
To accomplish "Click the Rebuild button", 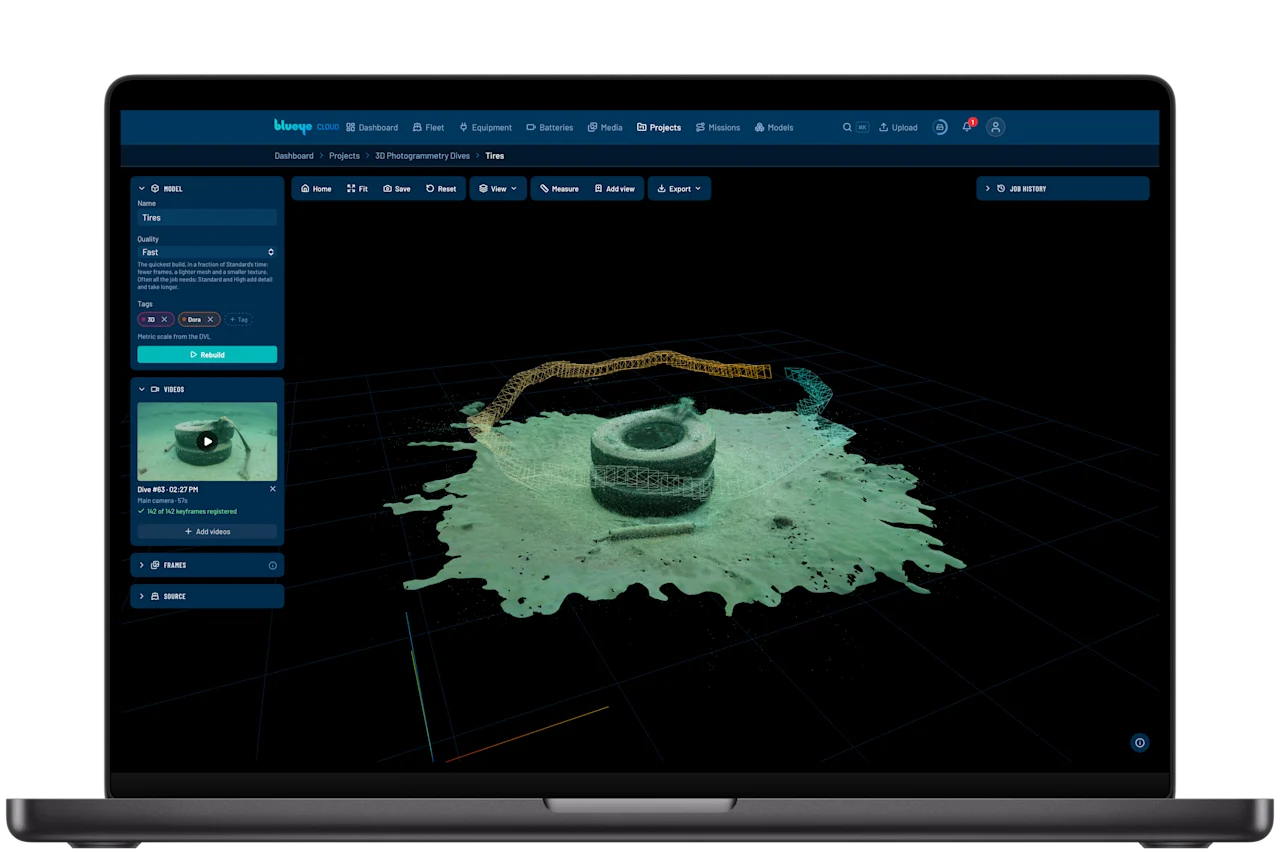I will point(207,355).
